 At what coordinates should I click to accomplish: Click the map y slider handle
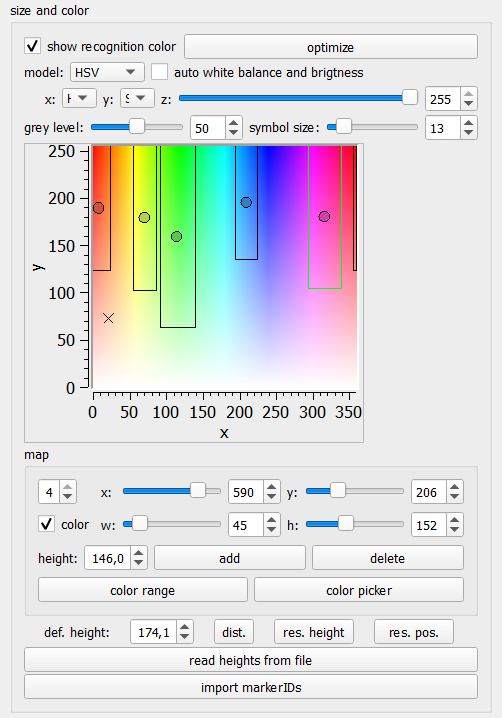338,490
